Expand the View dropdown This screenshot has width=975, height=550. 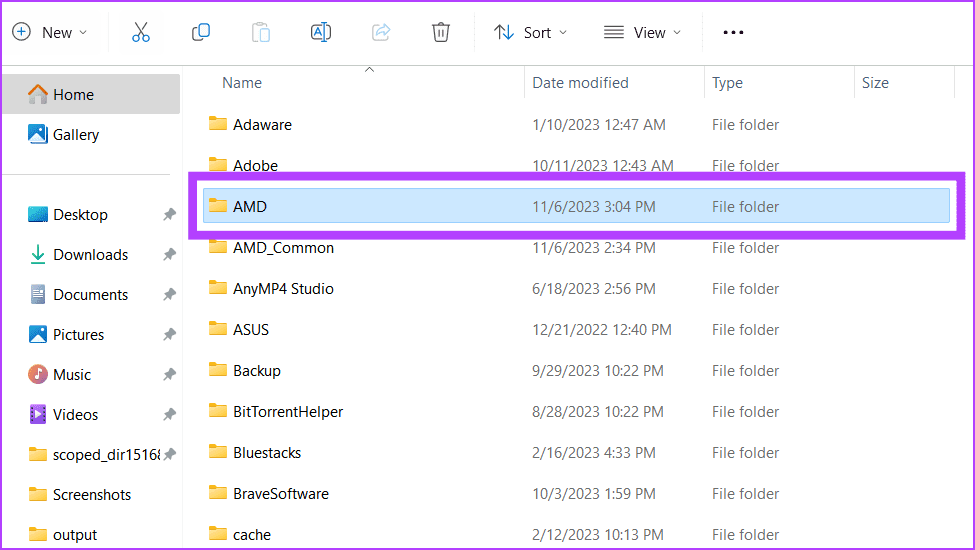click(643, 33)
